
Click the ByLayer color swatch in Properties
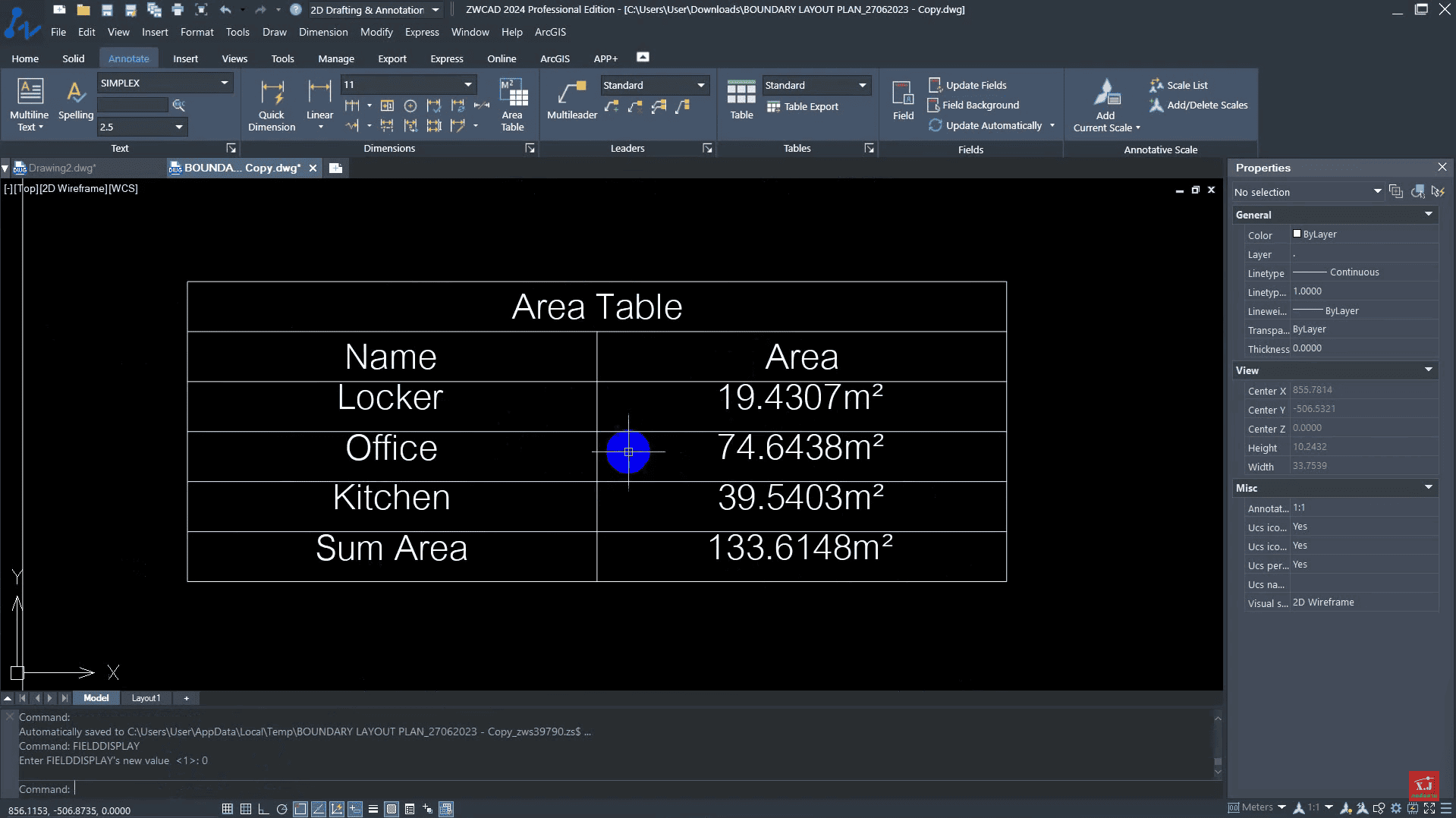tap(1297, 234)
